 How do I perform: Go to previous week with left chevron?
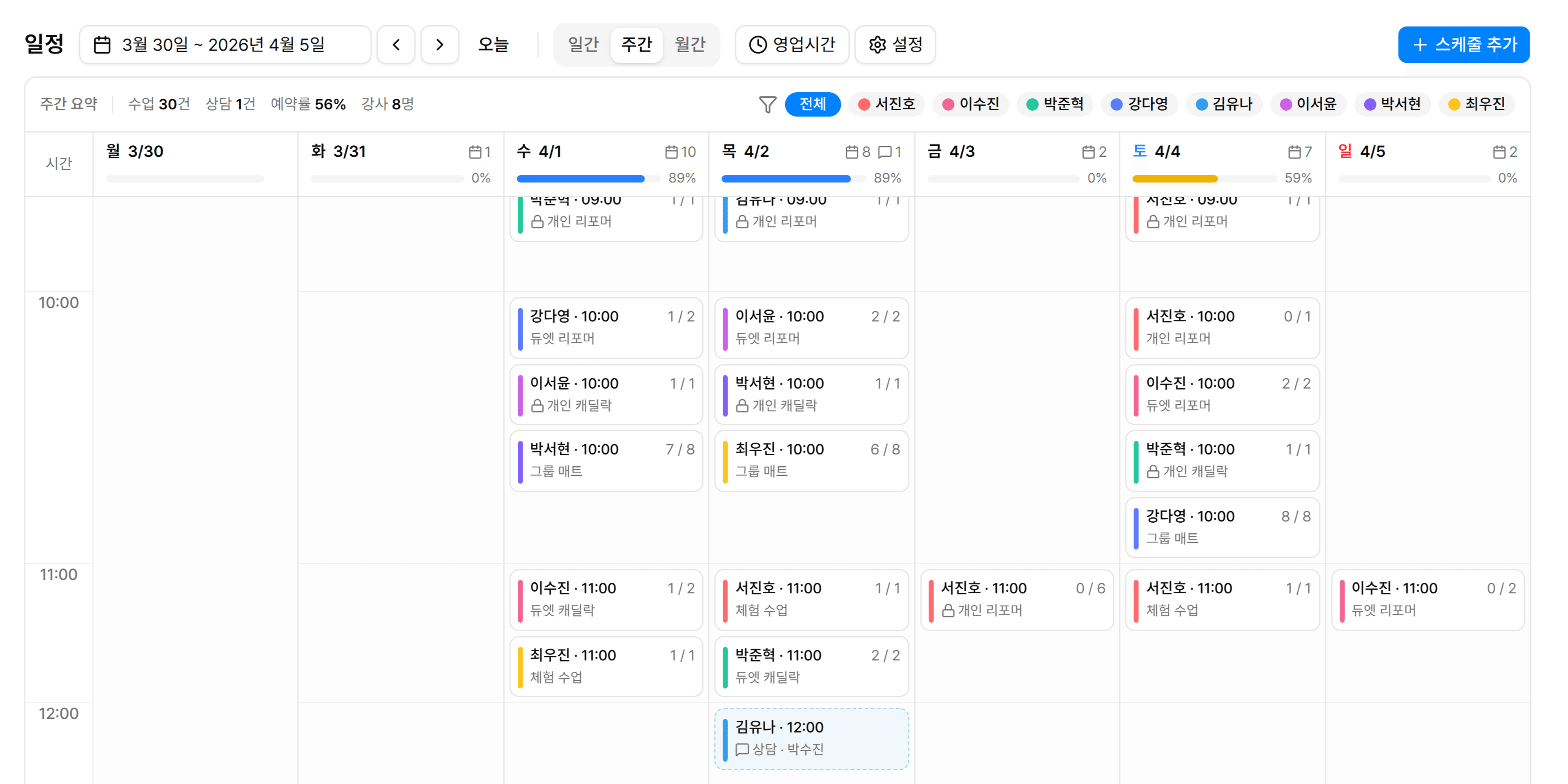[396, 44]
